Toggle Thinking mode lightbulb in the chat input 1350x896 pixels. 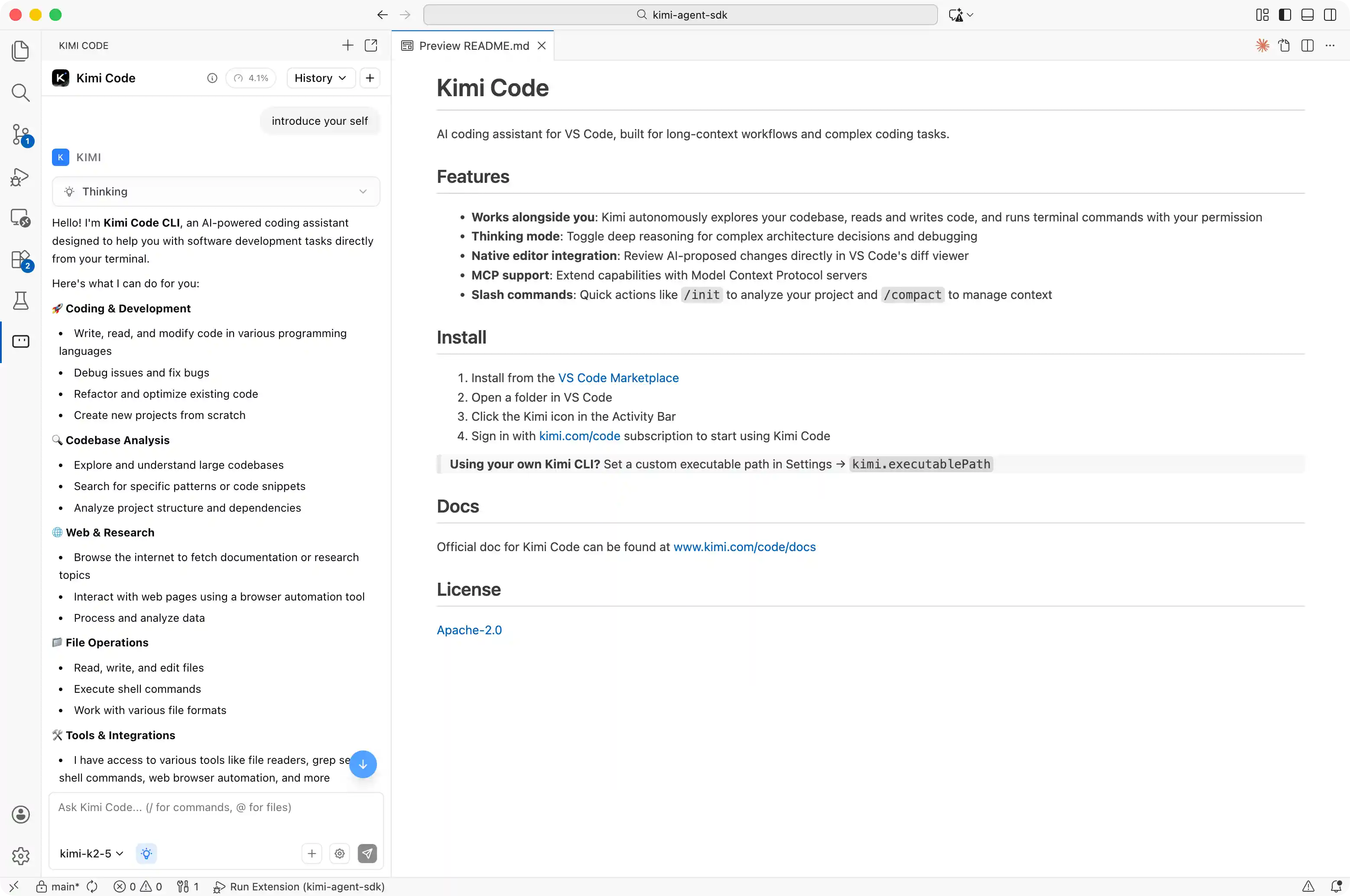pos(146,853)
